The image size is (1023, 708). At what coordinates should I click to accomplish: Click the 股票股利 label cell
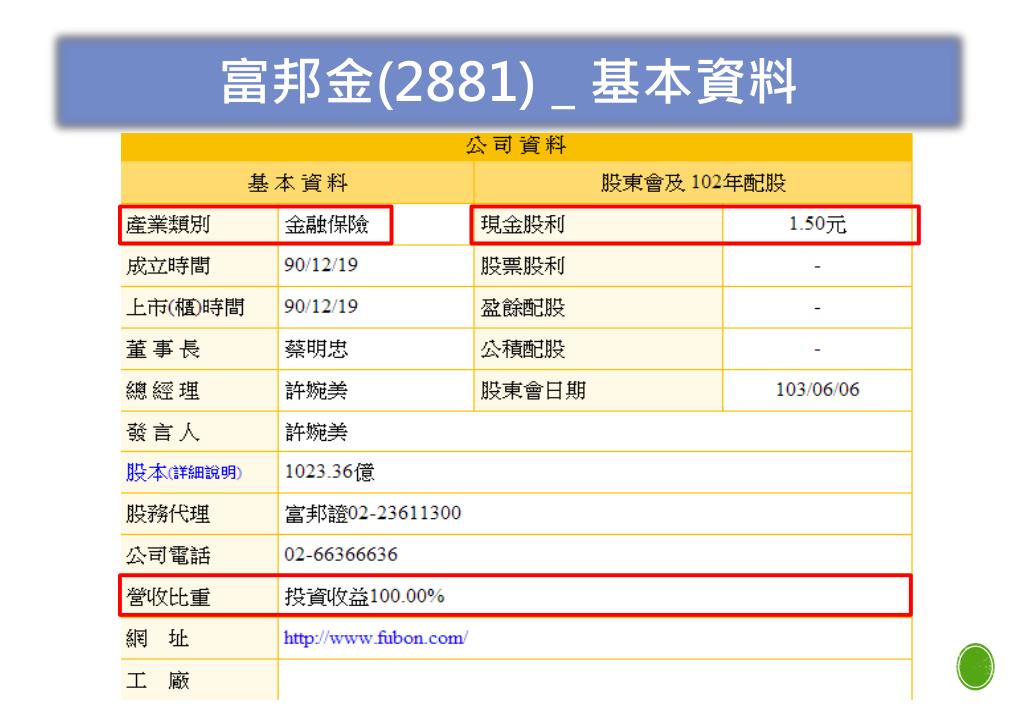tap(598, 266)
